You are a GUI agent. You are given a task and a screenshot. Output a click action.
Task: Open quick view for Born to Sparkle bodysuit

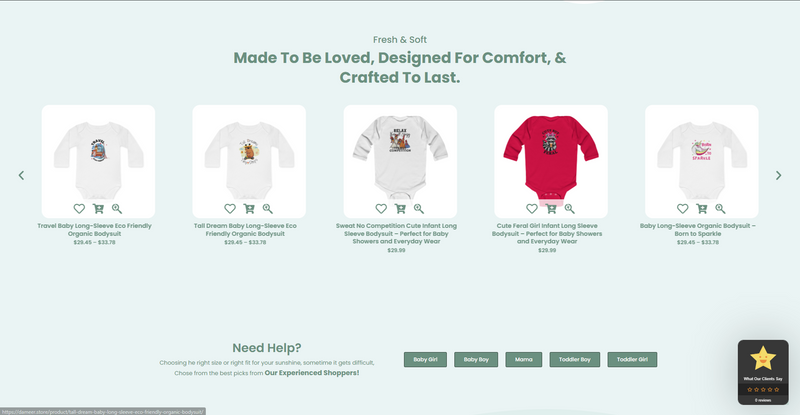[x=720, y=208]
